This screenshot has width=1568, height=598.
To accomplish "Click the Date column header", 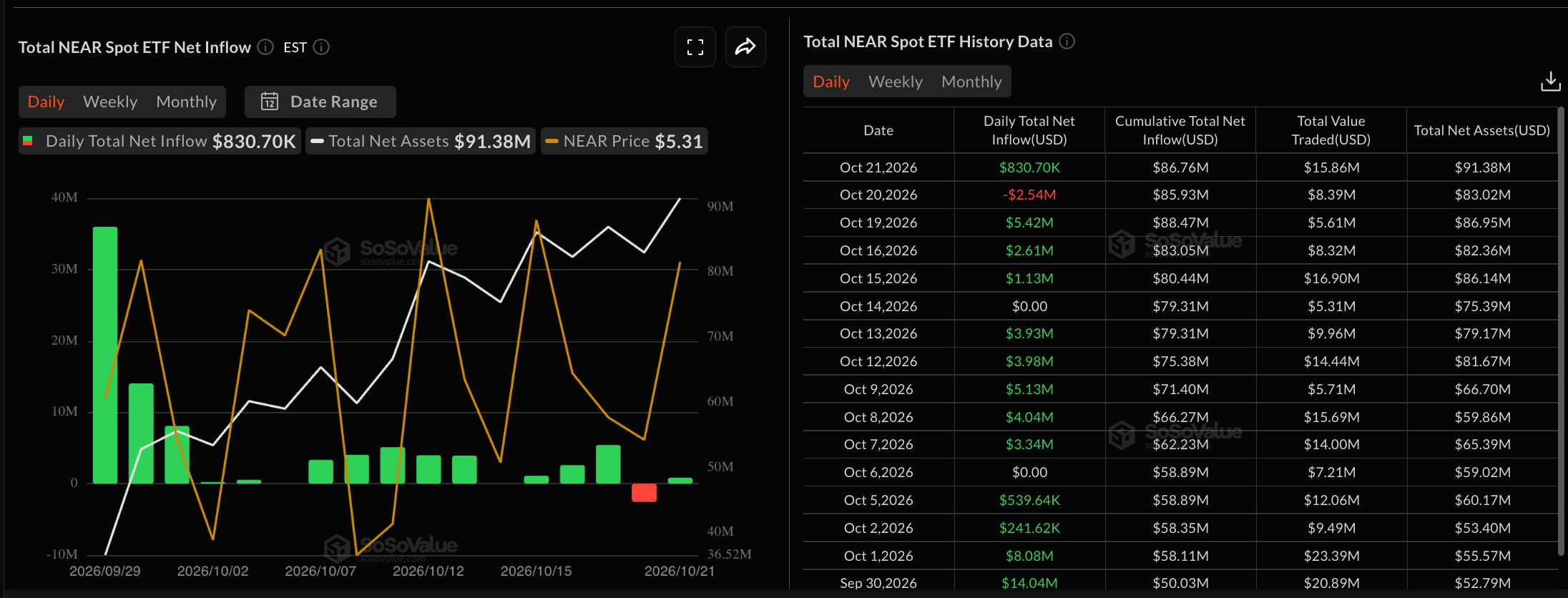I will pyautogui.click(x=878, y=130).
